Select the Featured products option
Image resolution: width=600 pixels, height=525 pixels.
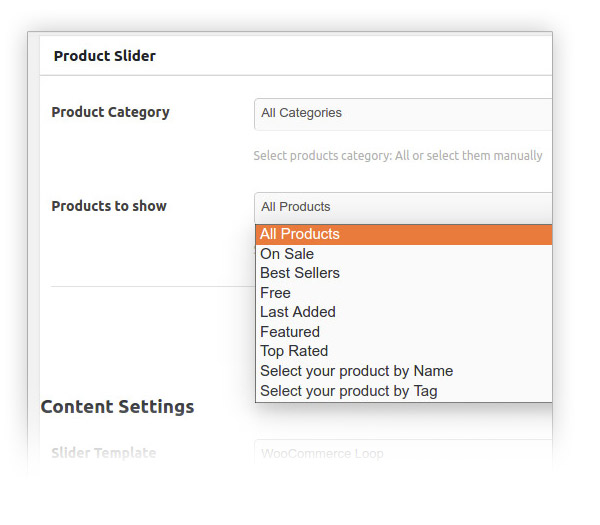[x=290, y=332]
